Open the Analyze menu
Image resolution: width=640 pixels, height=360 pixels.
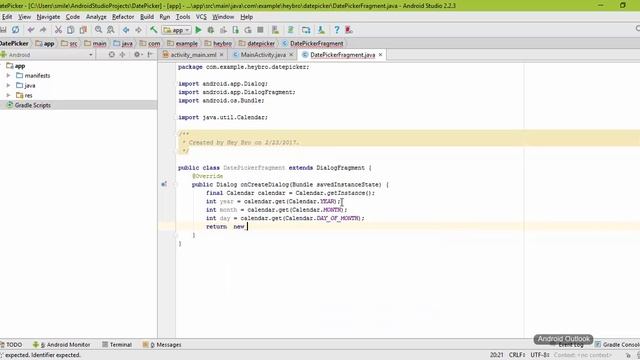click(x=96, y=17)
